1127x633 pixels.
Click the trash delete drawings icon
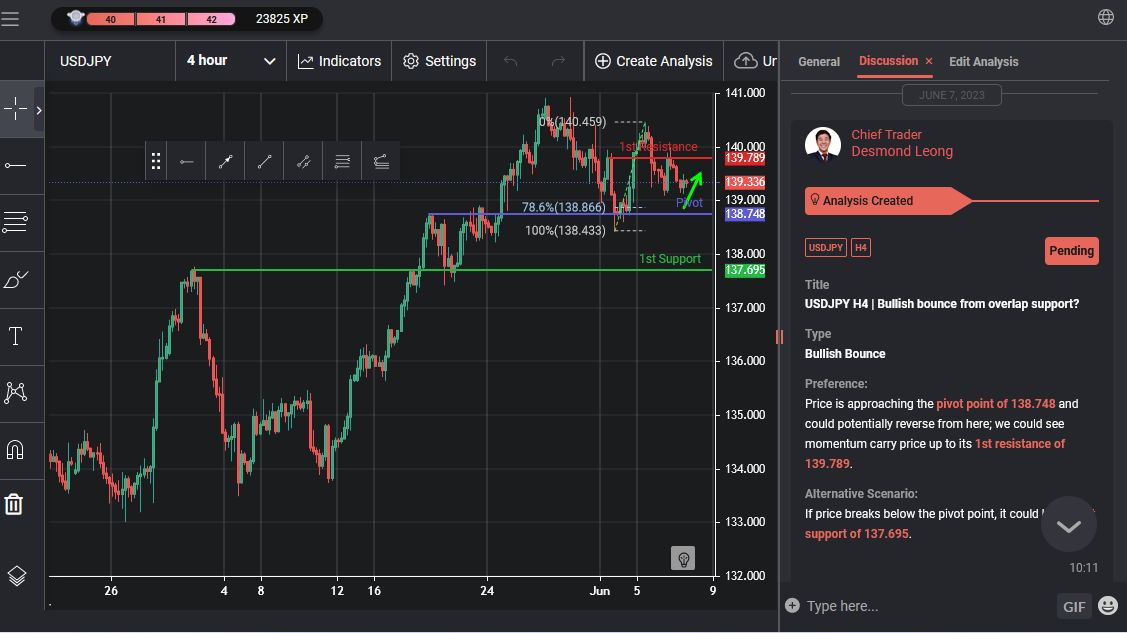14,504
